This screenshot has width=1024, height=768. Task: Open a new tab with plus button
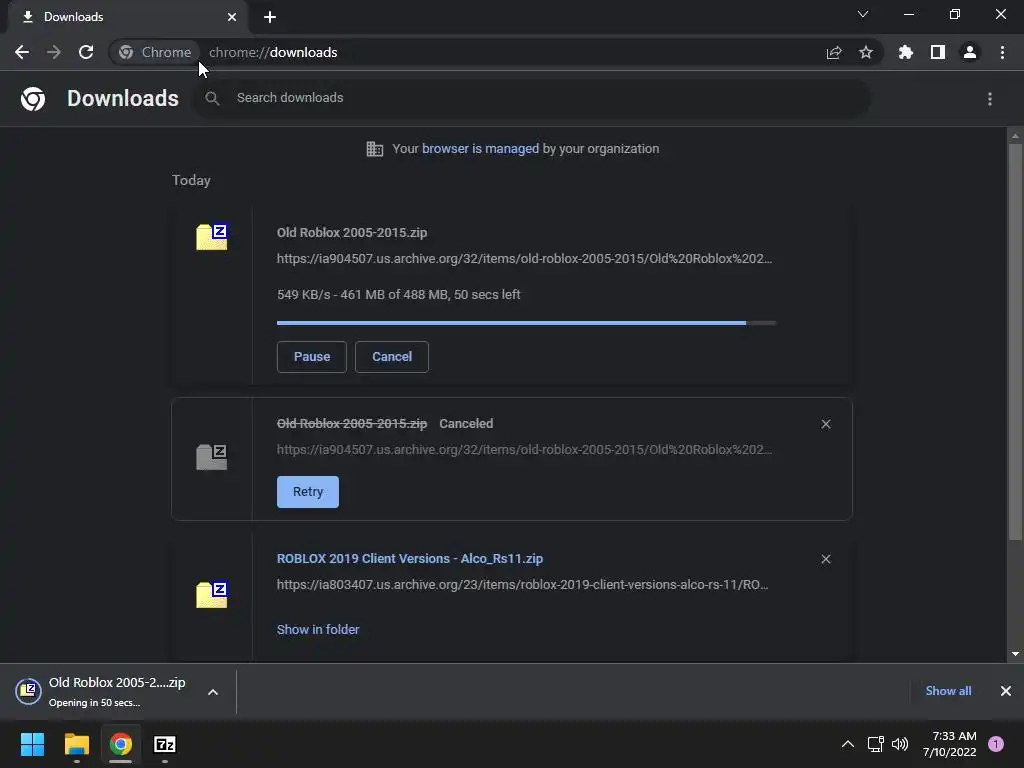tap(270, 17)
